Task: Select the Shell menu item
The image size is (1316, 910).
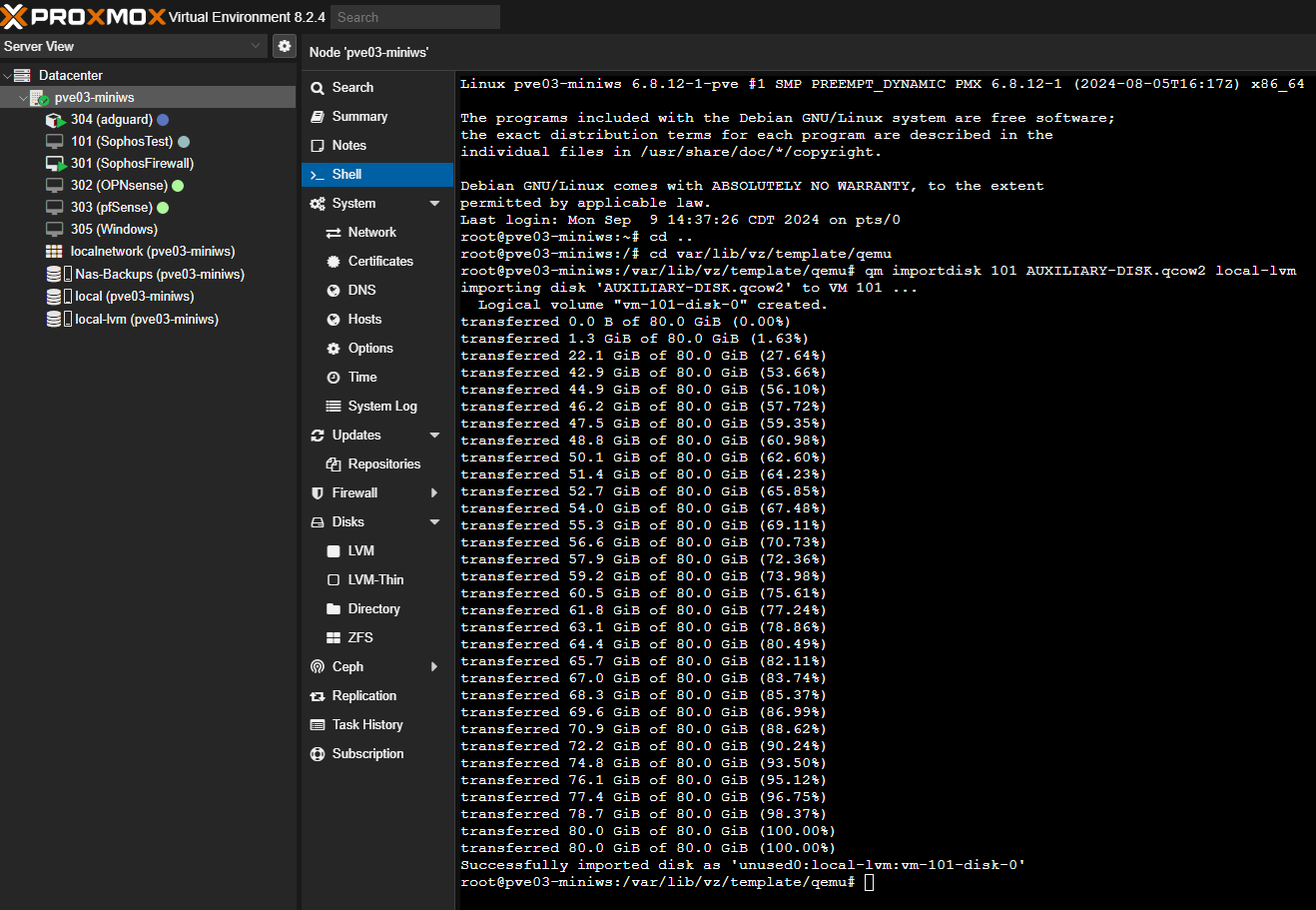Action: click(377, 175)
